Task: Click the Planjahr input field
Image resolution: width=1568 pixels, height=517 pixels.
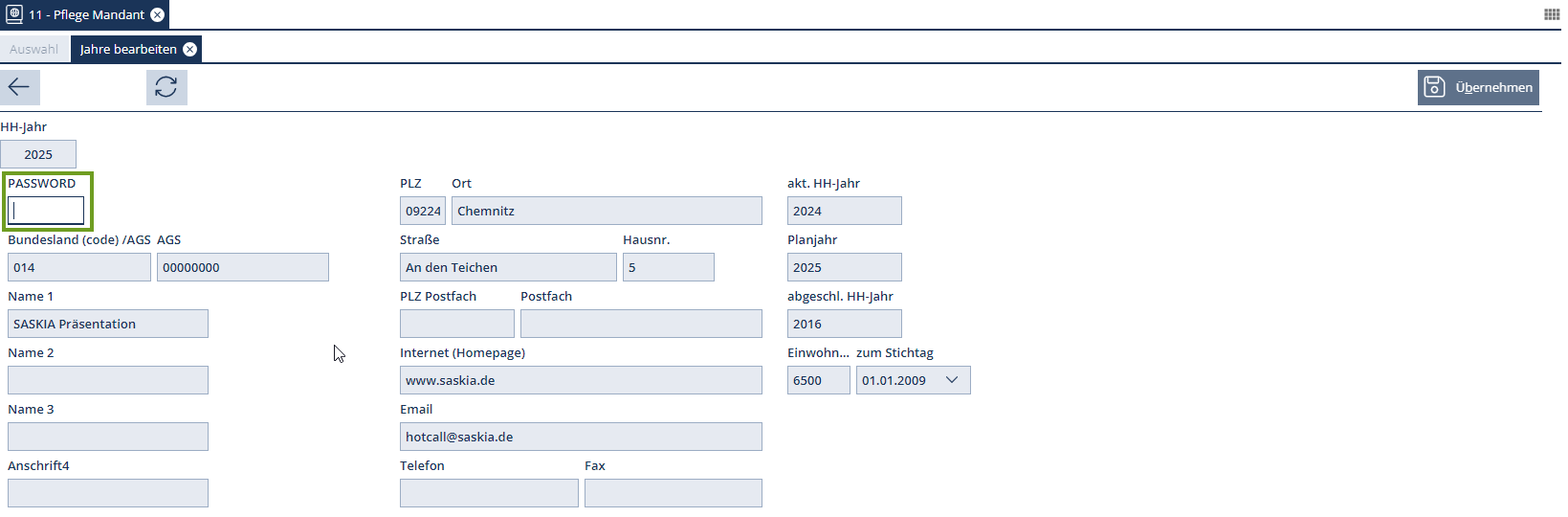Action: [844, 267]
